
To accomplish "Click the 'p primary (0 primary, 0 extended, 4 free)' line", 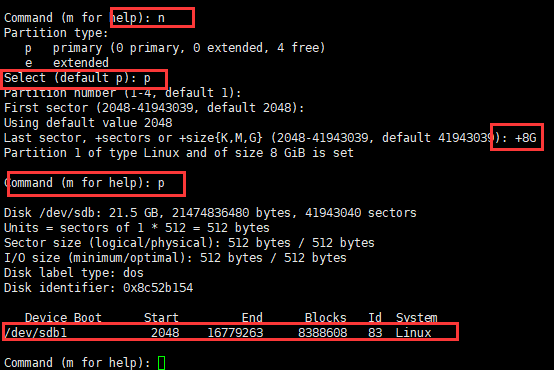I will click(x=175, y=48).
